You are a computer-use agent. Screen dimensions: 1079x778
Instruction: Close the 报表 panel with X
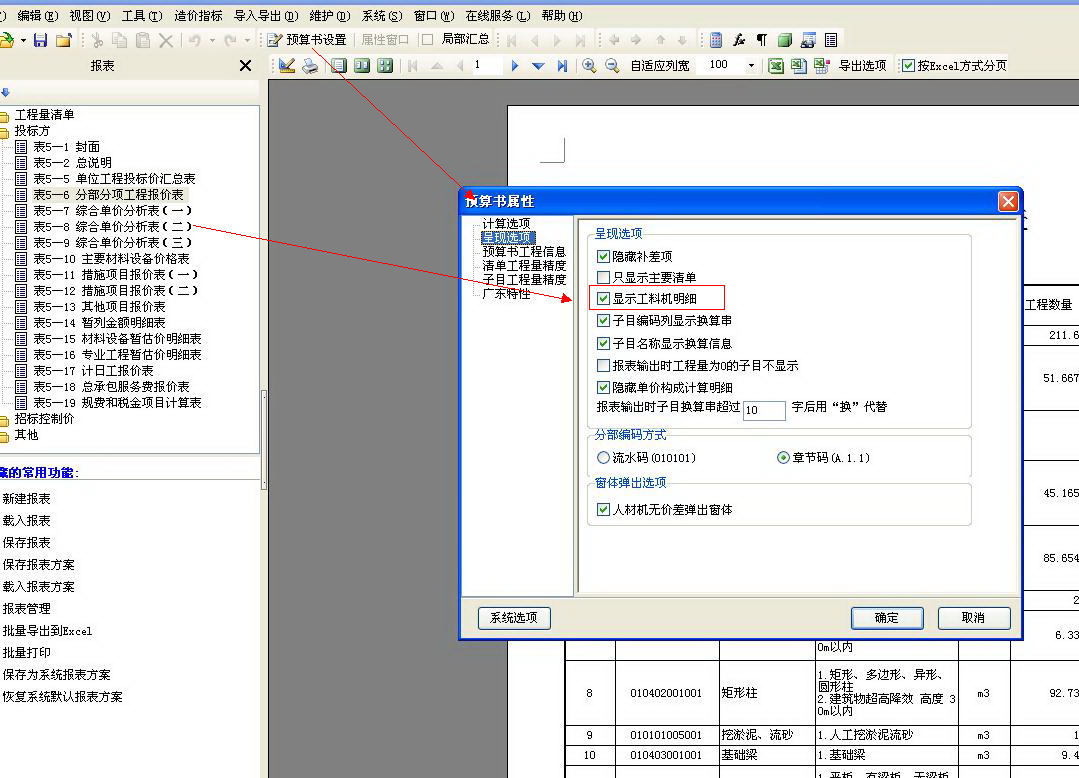coord(245,66)
